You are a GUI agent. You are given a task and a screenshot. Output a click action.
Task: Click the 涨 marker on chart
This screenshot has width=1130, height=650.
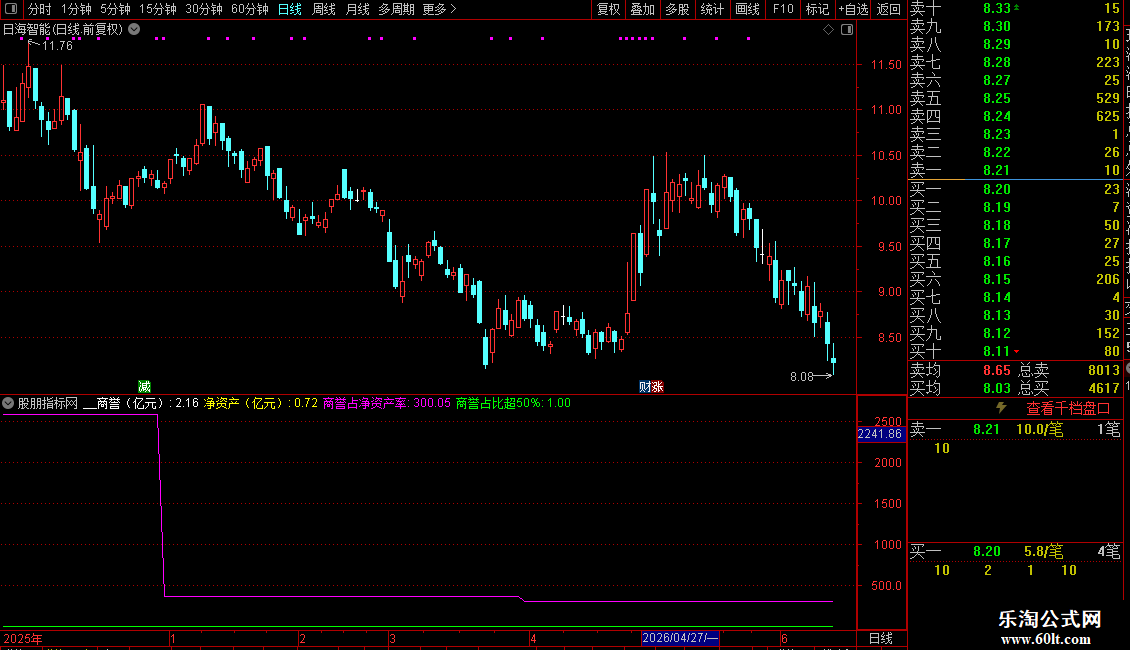(657, 386)
